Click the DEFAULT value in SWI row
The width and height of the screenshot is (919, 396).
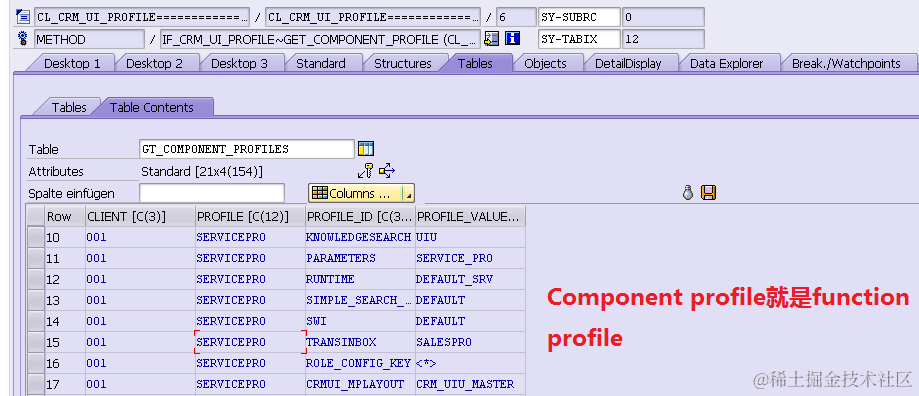point(470,321)
